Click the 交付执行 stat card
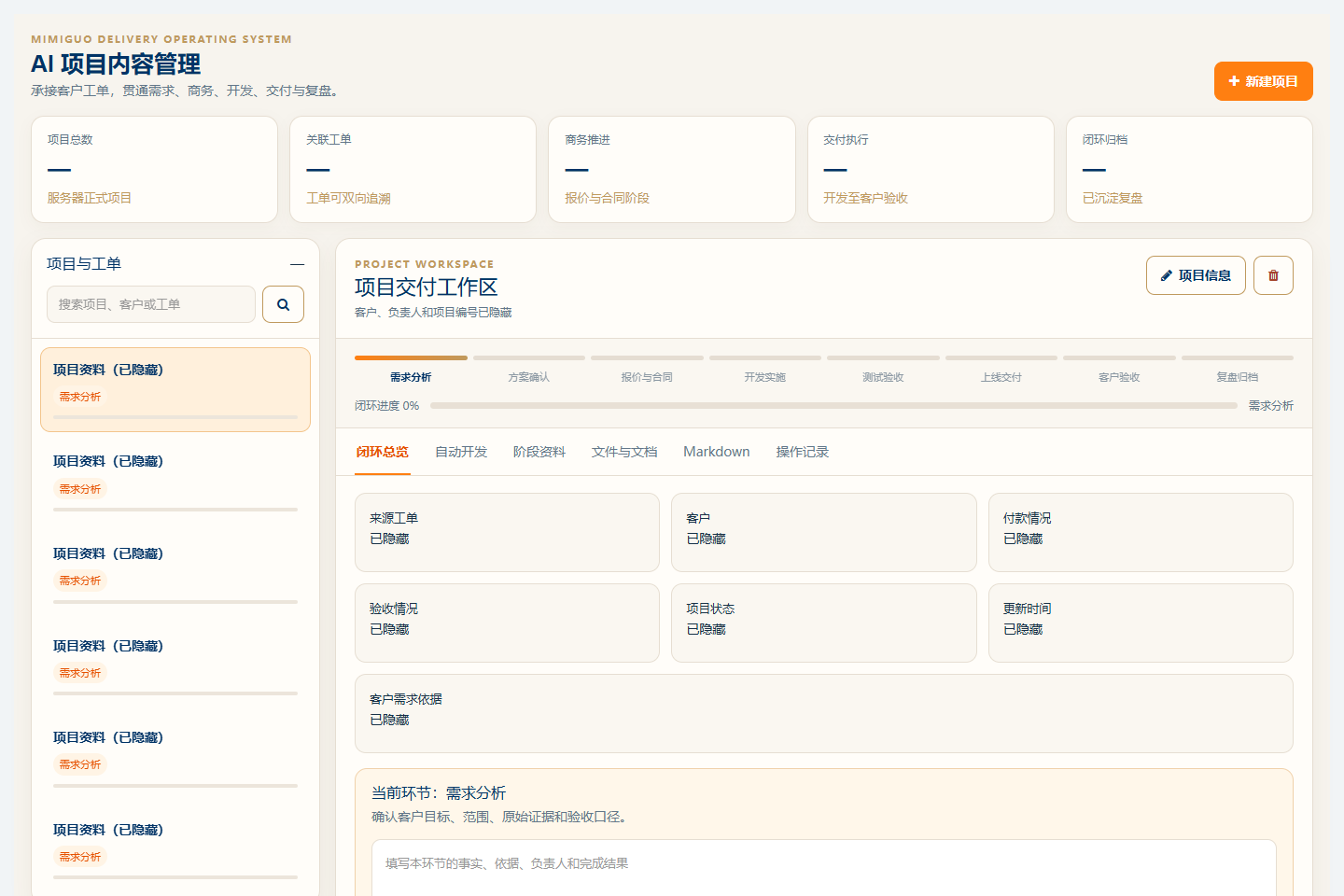The height and width of the screenshot is (896, 1344). pyautogui.click(x=931, y=170)
